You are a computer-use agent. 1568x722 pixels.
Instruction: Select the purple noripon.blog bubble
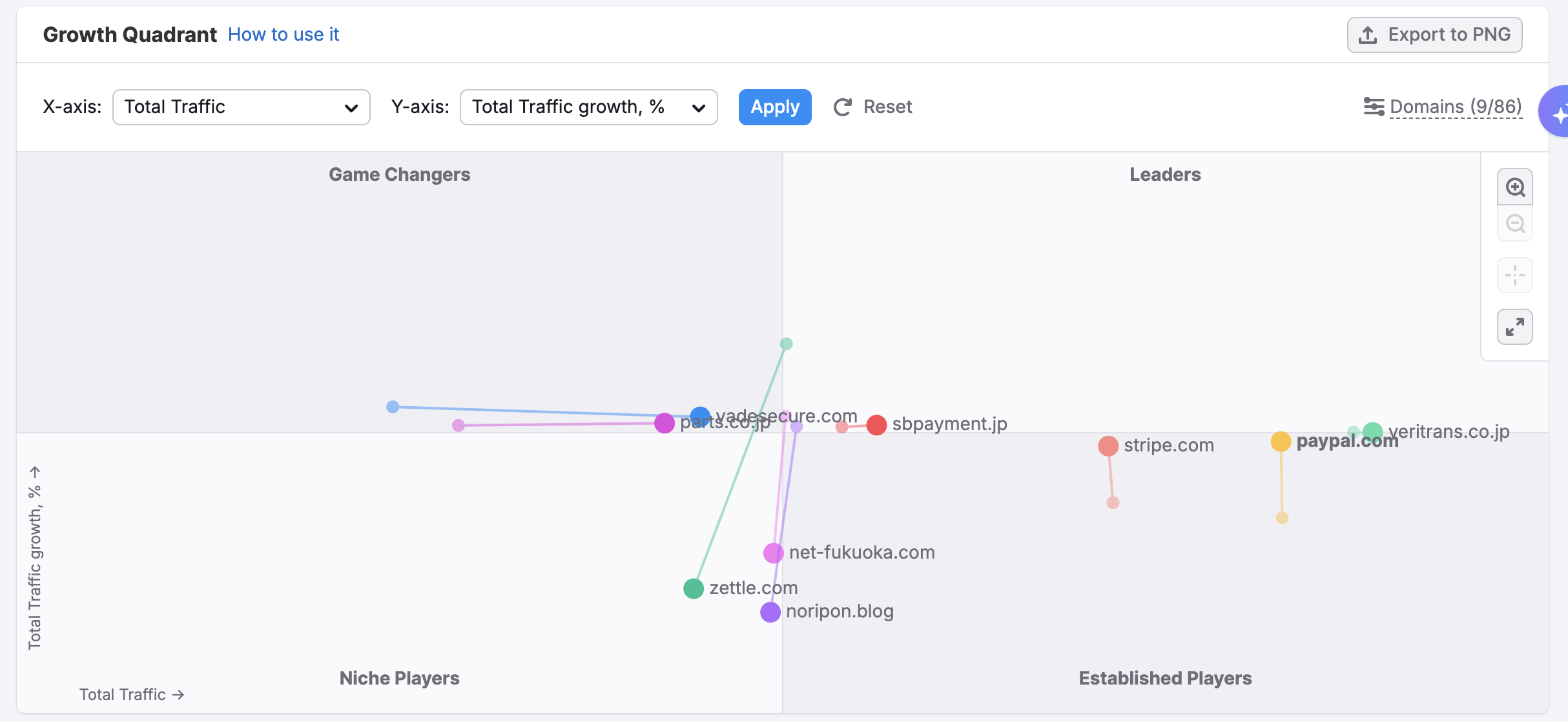pyautogui.click(x=770, y=612)
